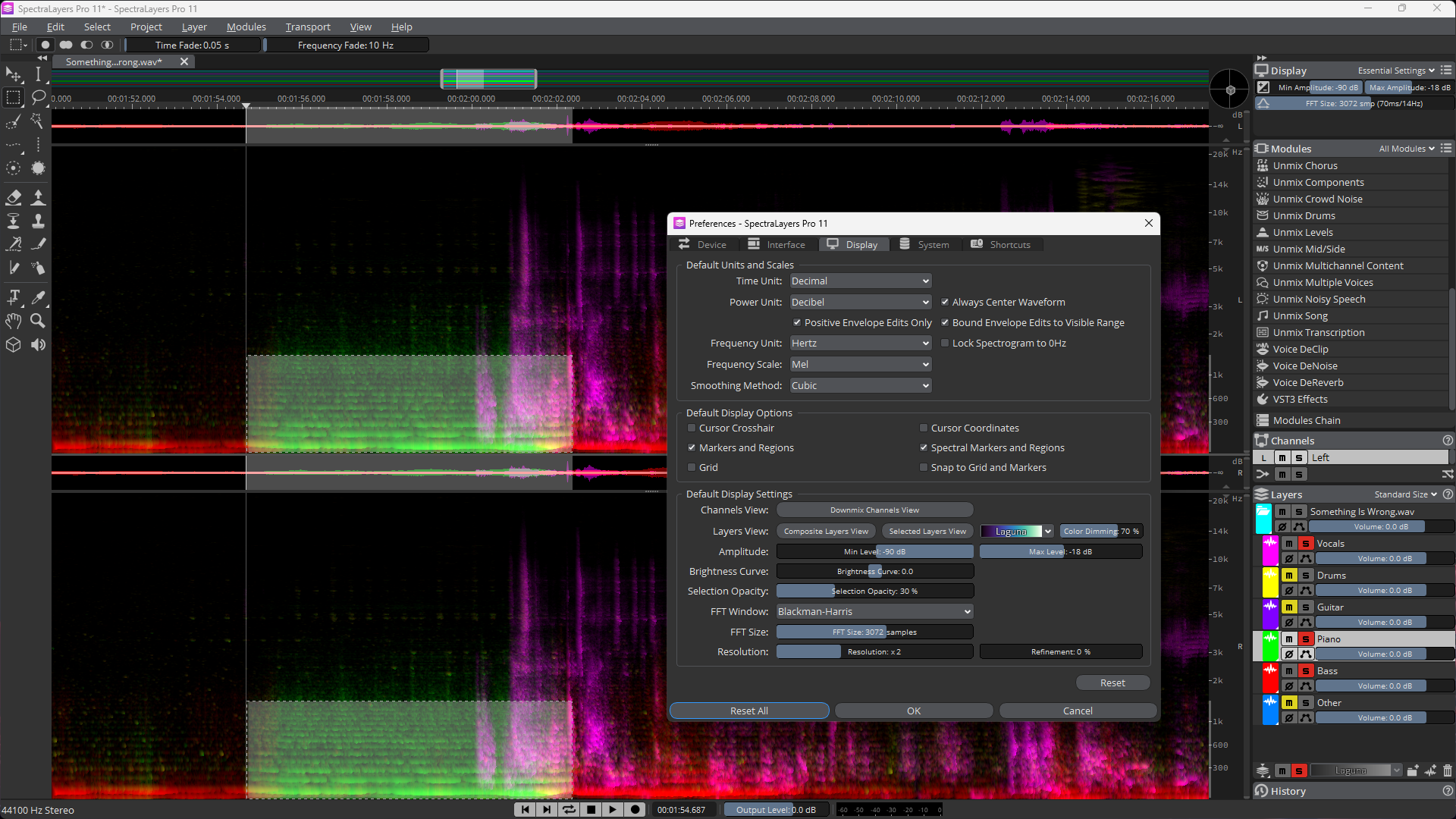Select the Eraser tool
Screen dimensions: 1456x819
tap(14, 198)
